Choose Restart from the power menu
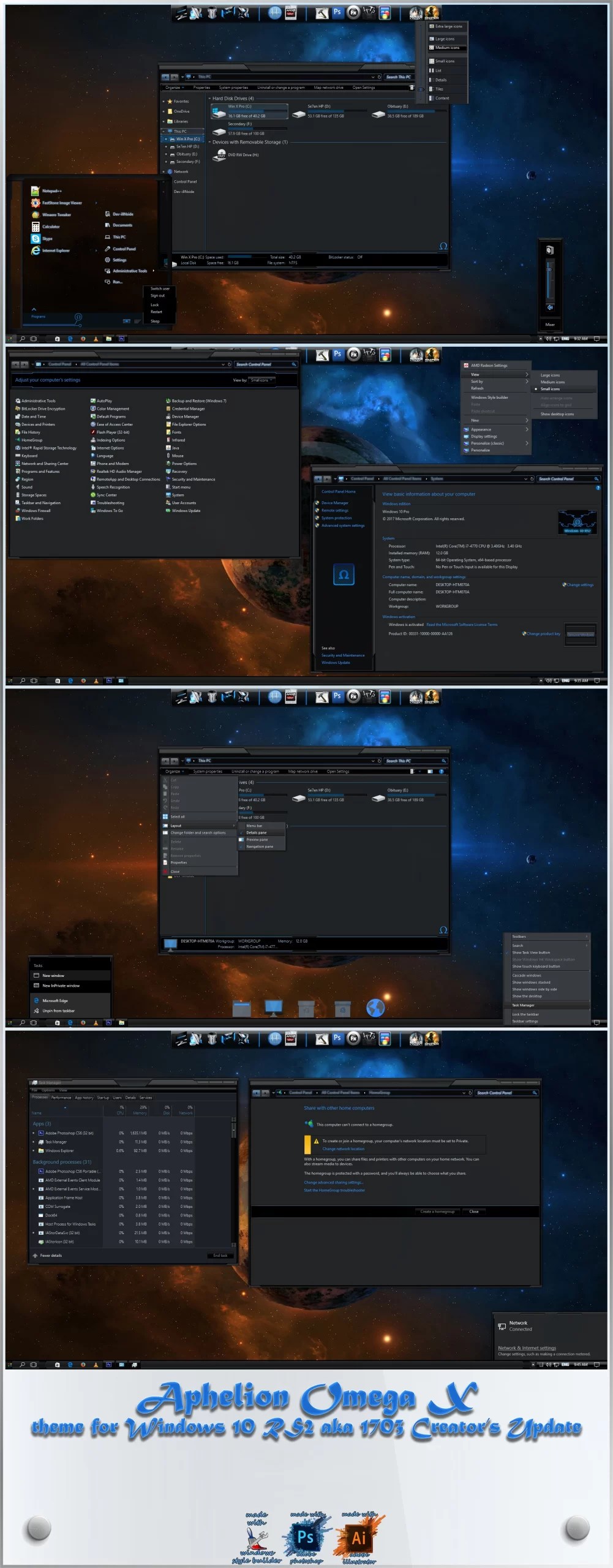 click(x=156, y=312)
